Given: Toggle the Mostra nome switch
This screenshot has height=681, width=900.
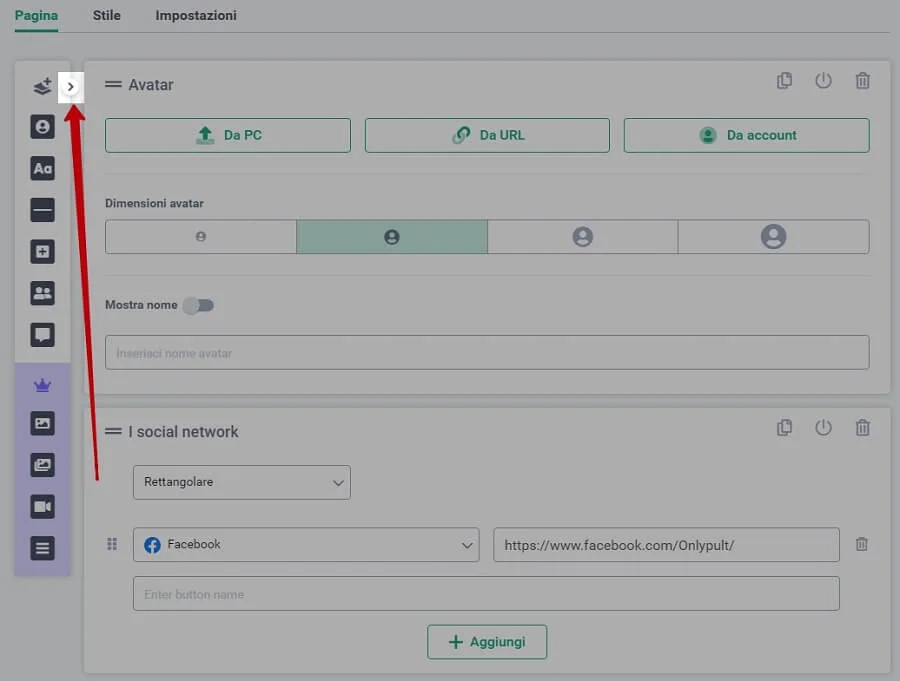Looking at the screenshot, I should (x=198, y=305).
